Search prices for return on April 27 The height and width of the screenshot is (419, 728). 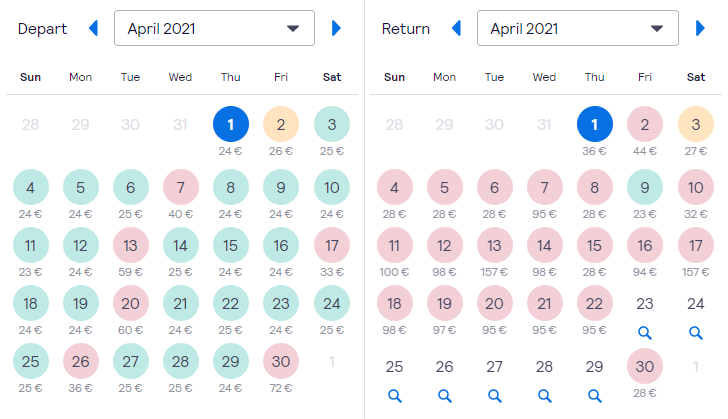pyautogui.click(x=494, y=396)
